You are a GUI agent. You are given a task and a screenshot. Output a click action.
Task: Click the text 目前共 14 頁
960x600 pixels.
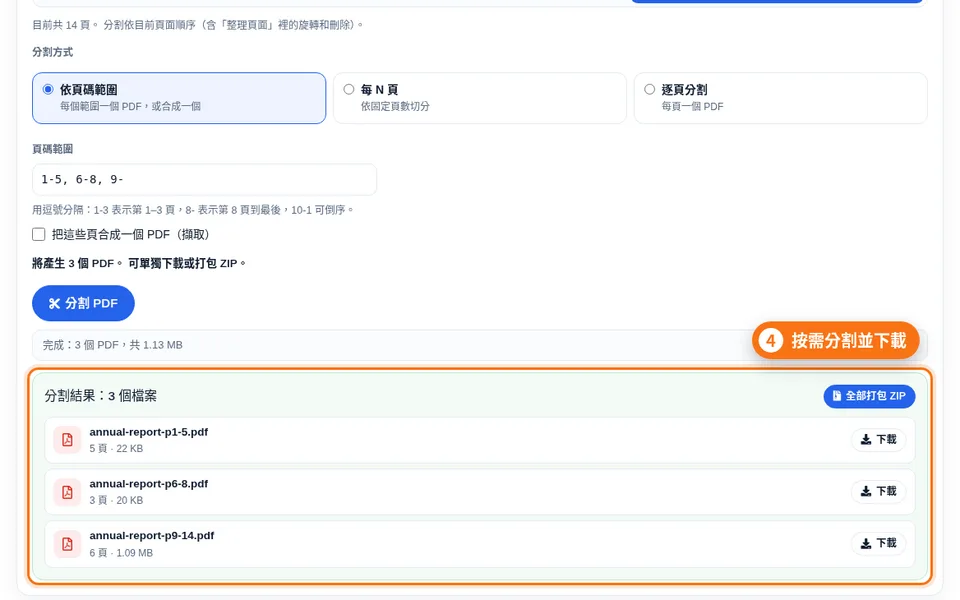point(61,25)
